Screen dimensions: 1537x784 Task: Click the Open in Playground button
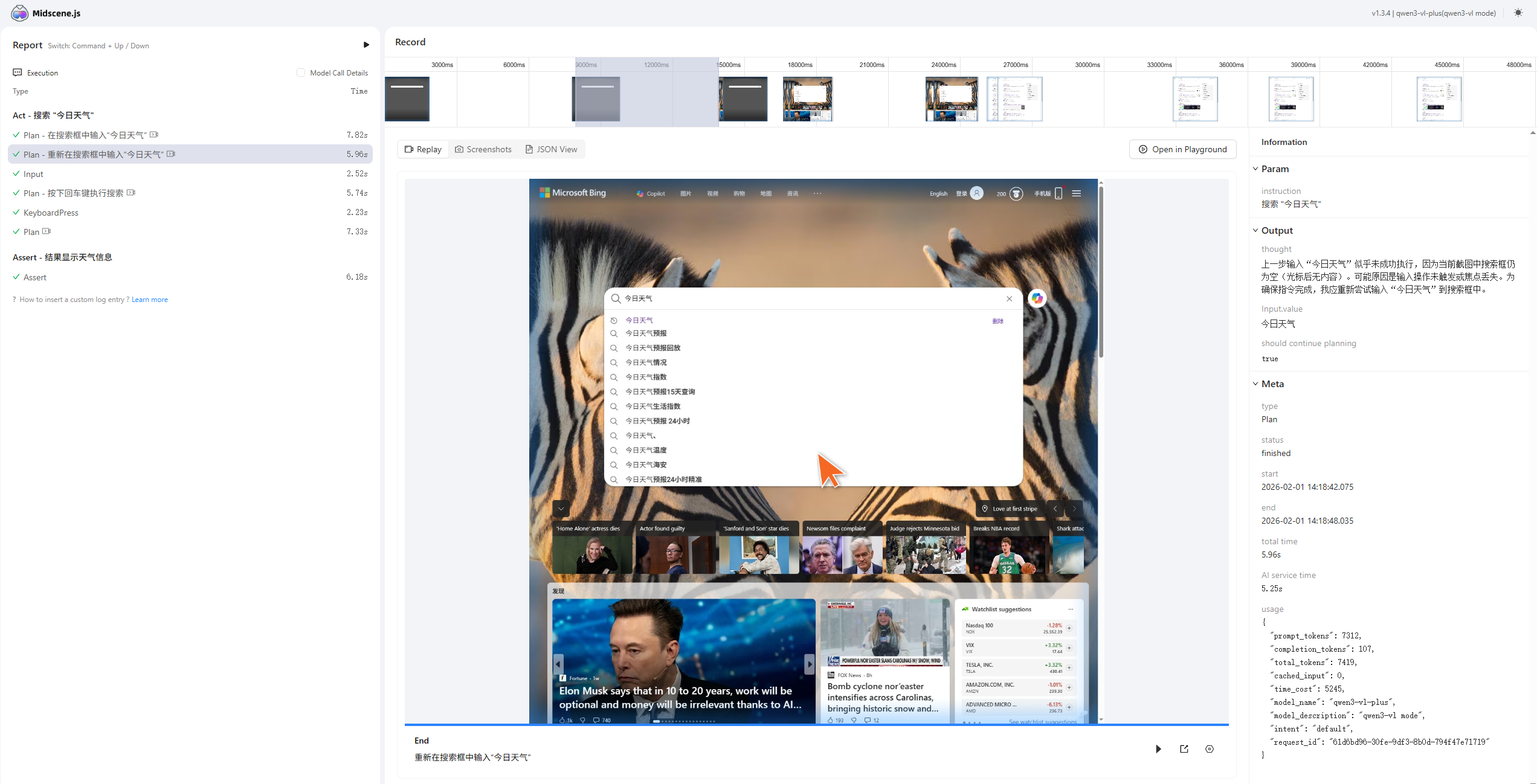(1182, 149)
